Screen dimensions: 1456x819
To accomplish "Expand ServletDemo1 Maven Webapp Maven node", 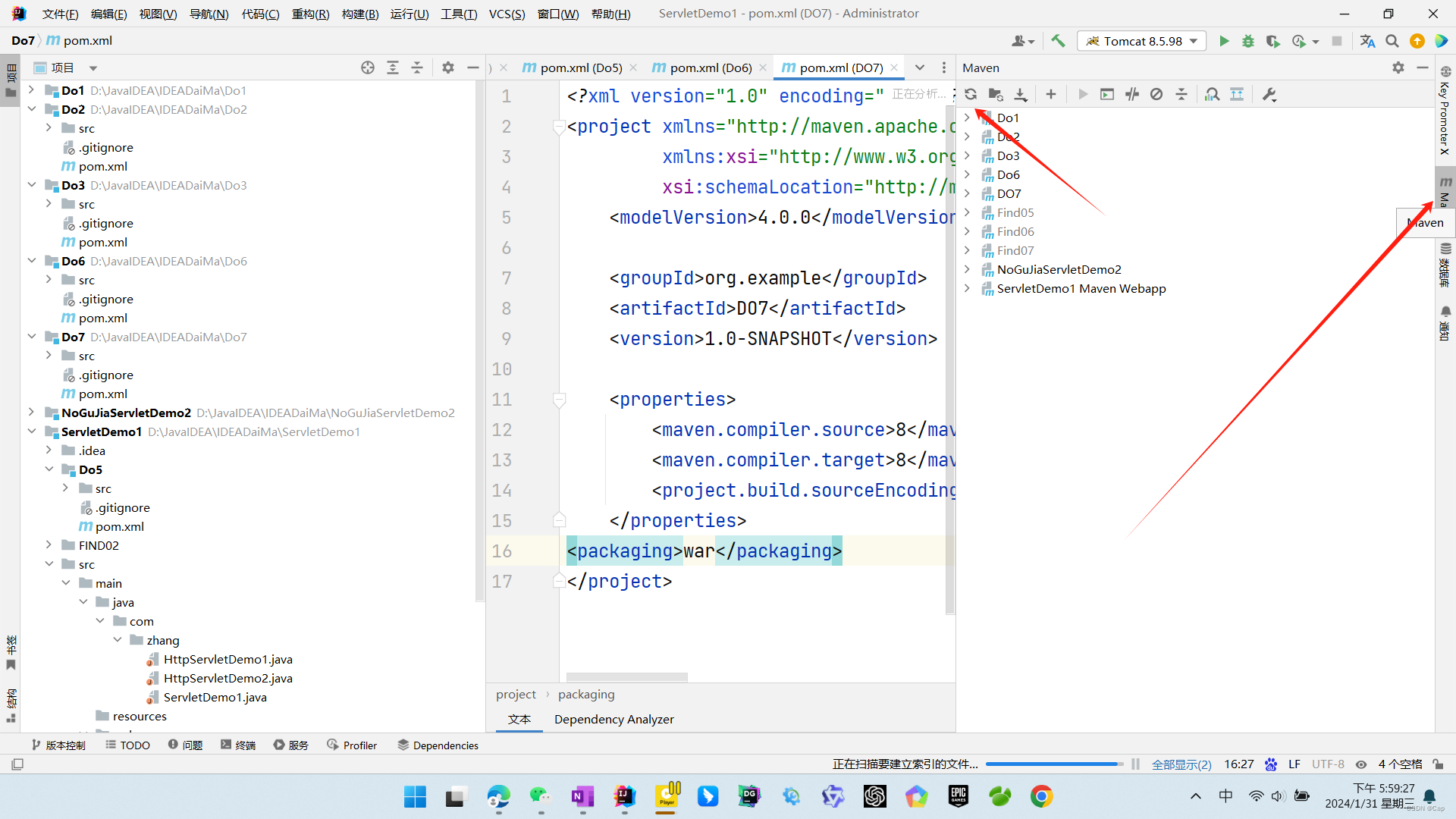I will pyautogui.click(x=967, y=288).
